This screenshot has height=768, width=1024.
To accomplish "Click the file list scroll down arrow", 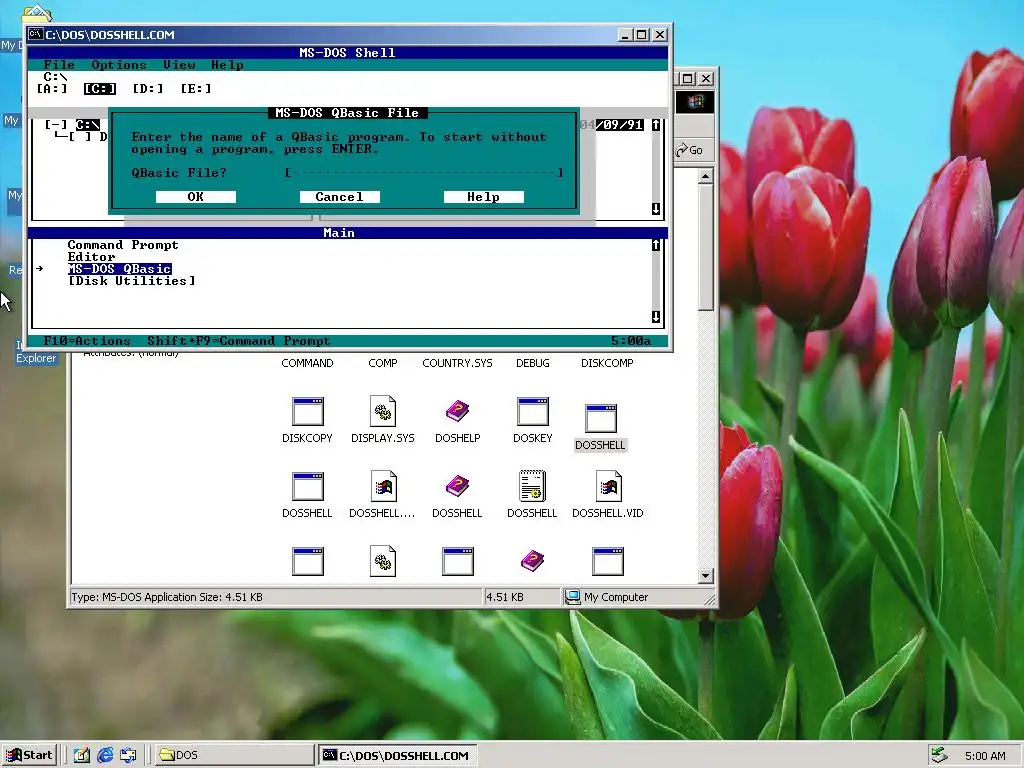I will click(x=656, y=208).
